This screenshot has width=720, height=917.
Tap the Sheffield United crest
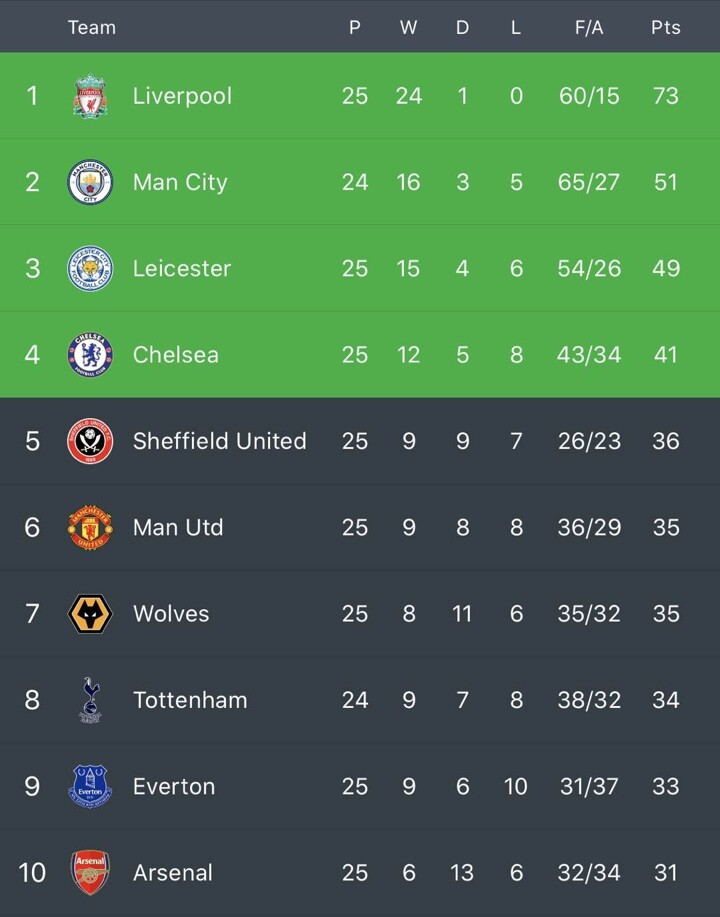pyautogui.click(x=90, y=441)
